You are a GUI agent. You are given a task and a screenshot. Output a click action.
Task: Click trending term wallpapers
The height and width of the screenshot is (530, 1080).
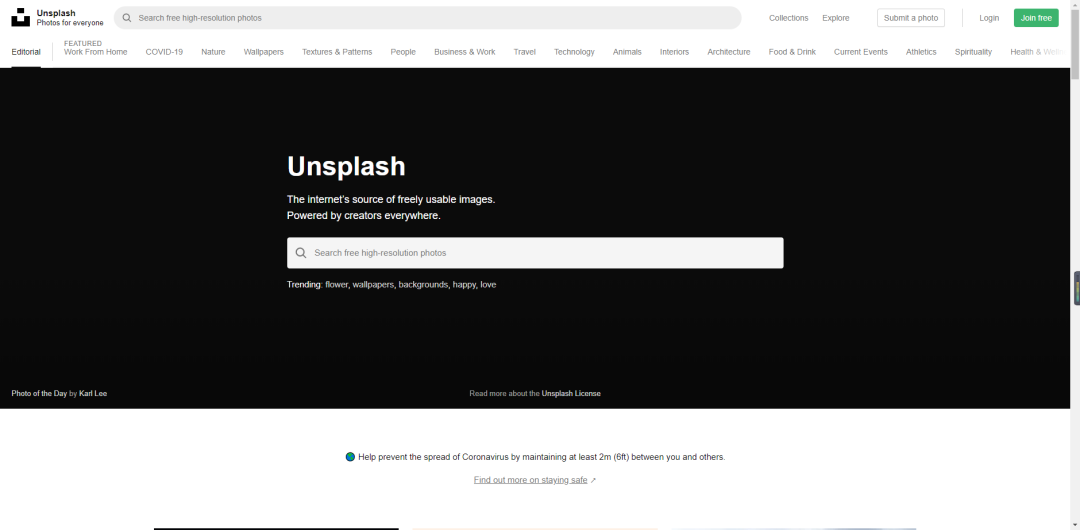coord(373,285)
